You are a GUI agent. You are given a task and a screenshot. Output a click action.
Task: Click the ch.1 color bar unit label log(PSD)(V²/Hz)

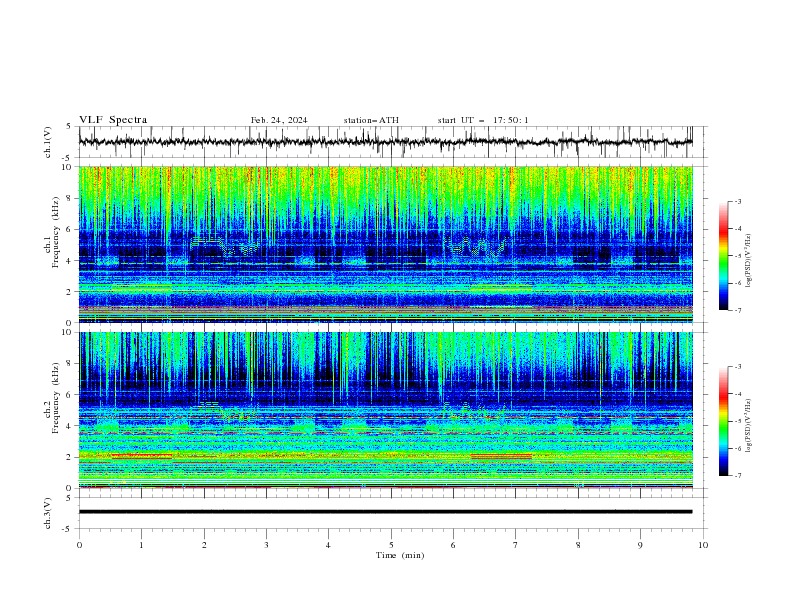point(749,261)
